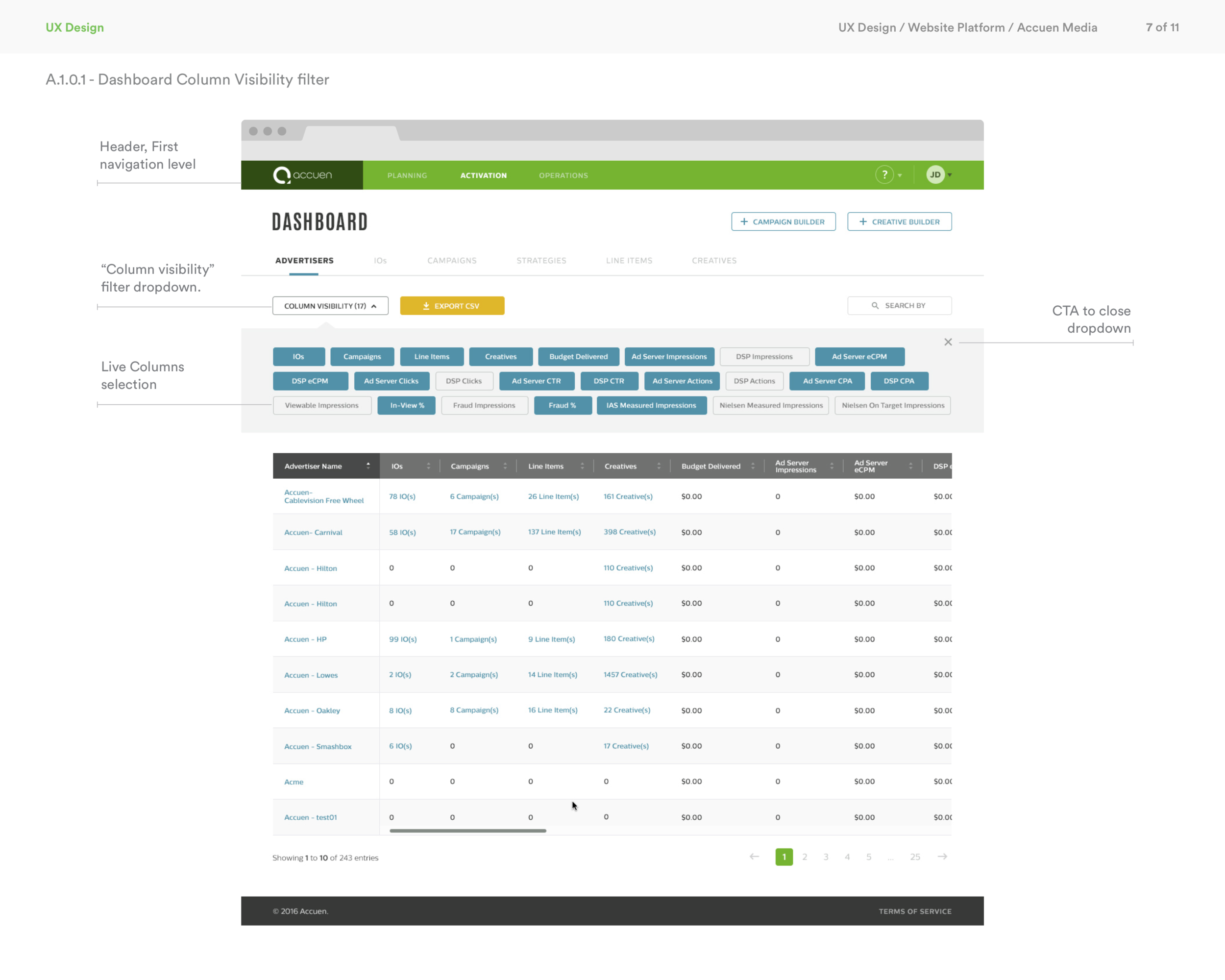1225x980 pixels.
Task: Switch to the Strategies tab
Action: point(541,261)
